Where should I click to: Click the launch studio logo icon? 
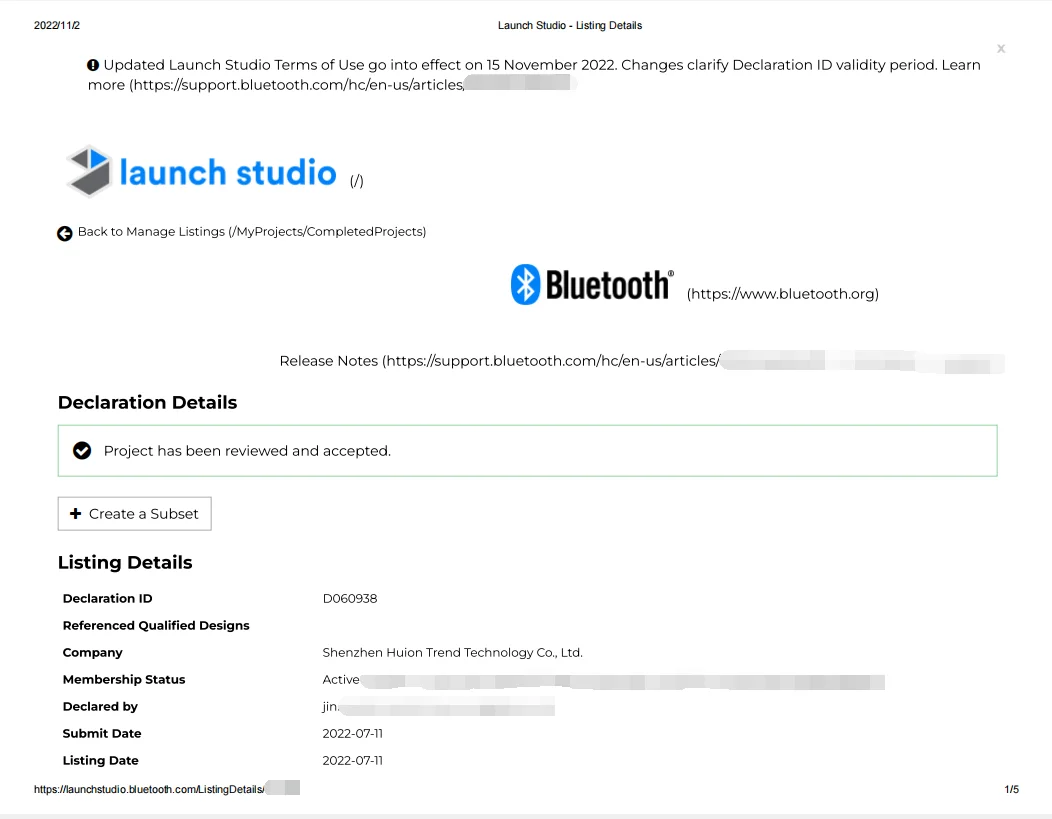point(88,171)
